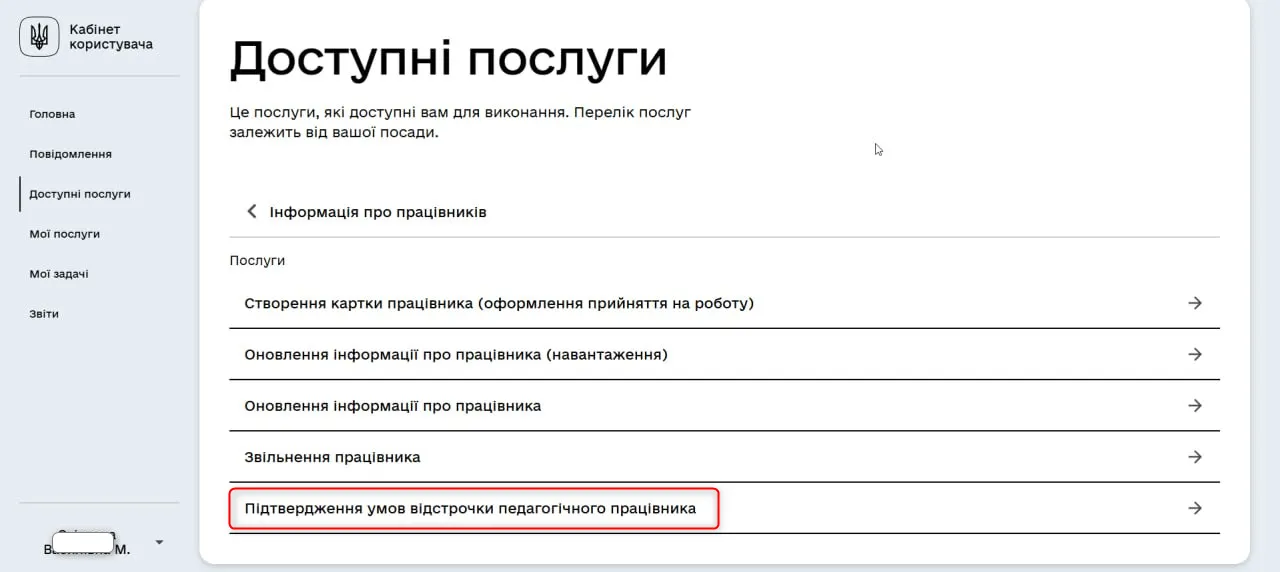Screen dimensions: 1280x572
Task: Open Мої задачі in the sidebar
Action: (59, 274)
